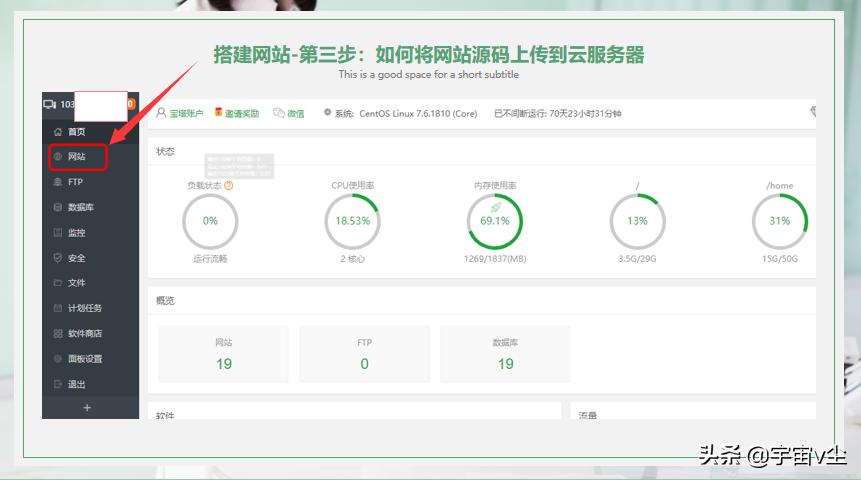Click the monitor chart icon beside 监控
Screen dimensions: 861x480
[x=58, y=232]
